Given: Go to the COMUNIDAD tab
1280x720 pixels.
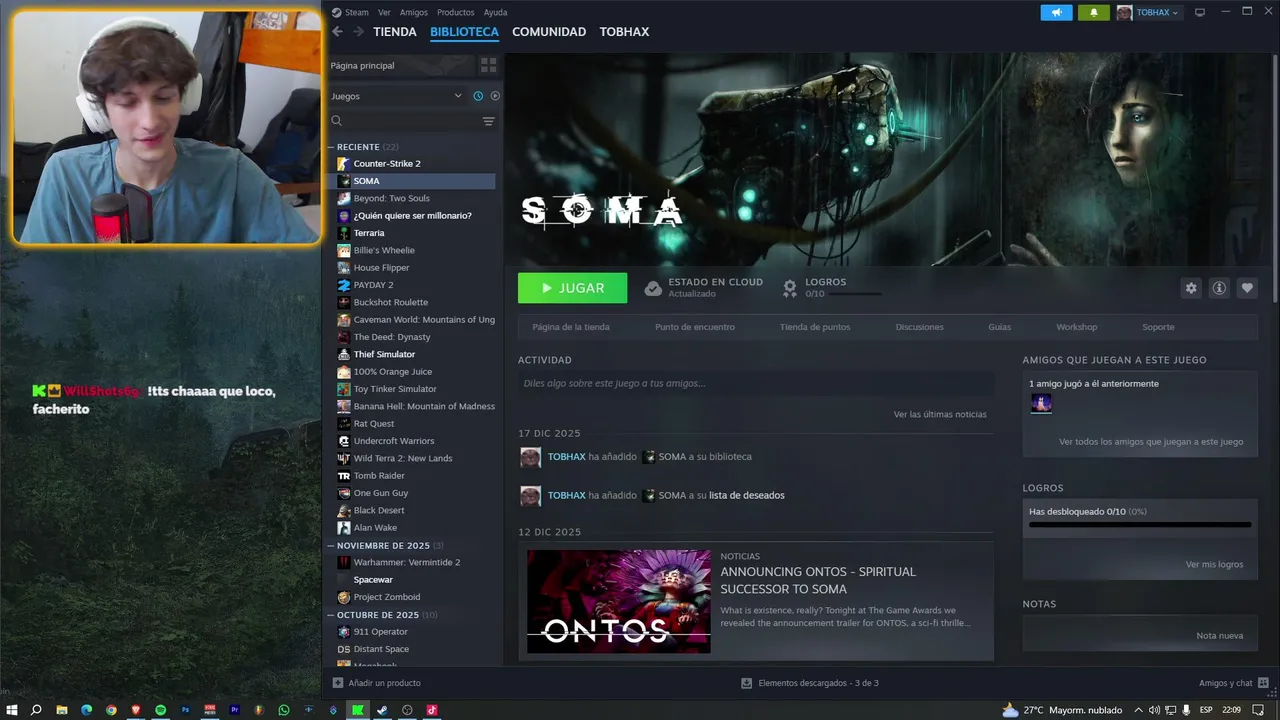Looking at the screenshot, I should [549, 32].
